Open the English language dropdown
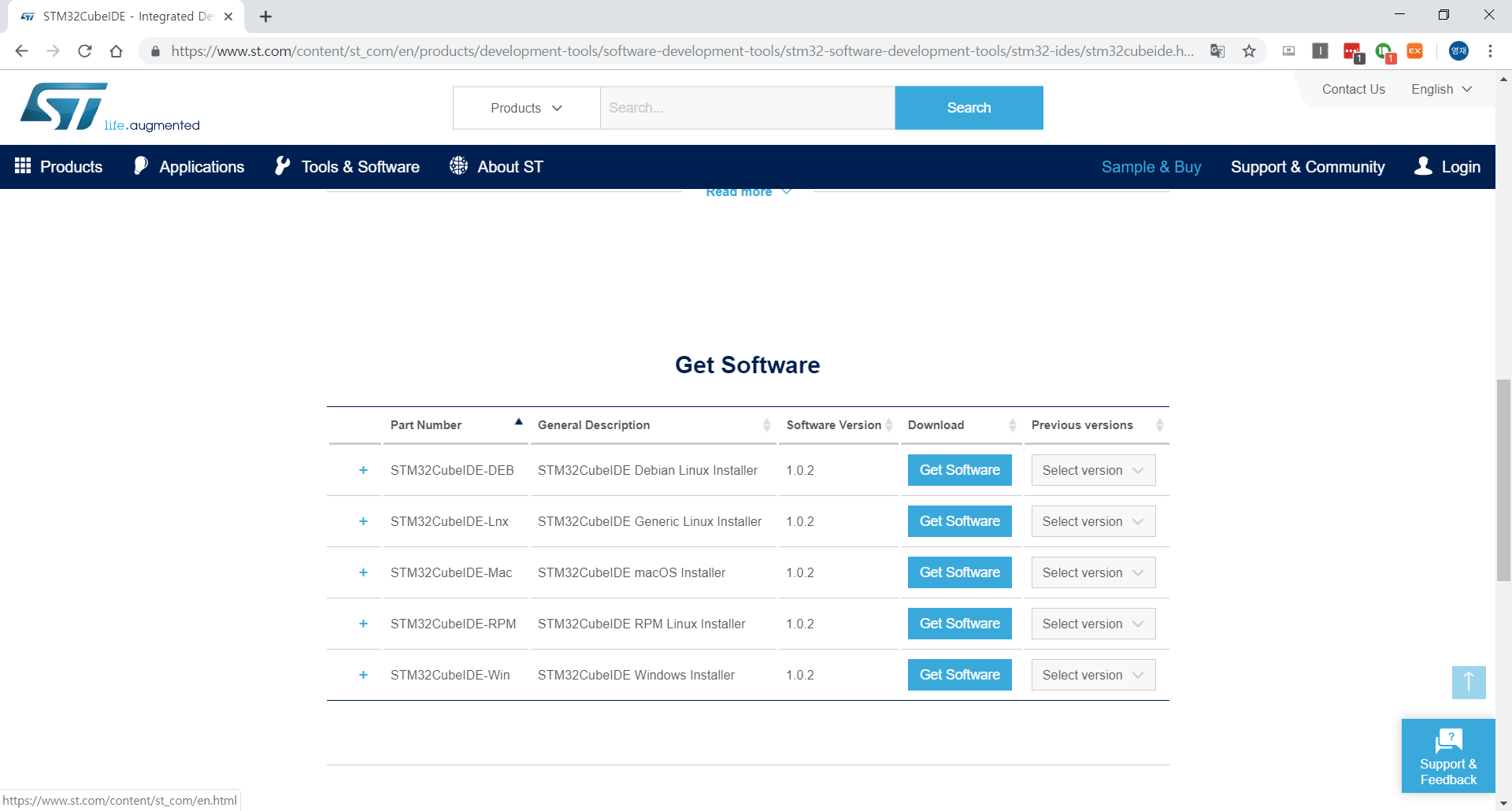The image size is (1512, 811). pos(1441,89)
